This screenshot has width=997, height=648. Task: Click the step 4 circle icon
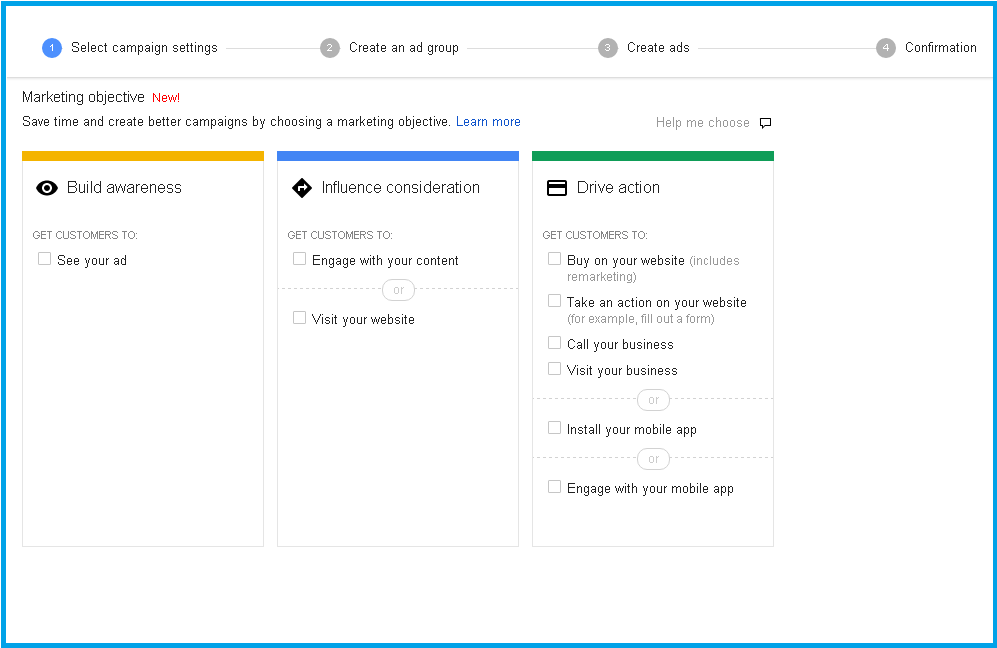point(886,48)
